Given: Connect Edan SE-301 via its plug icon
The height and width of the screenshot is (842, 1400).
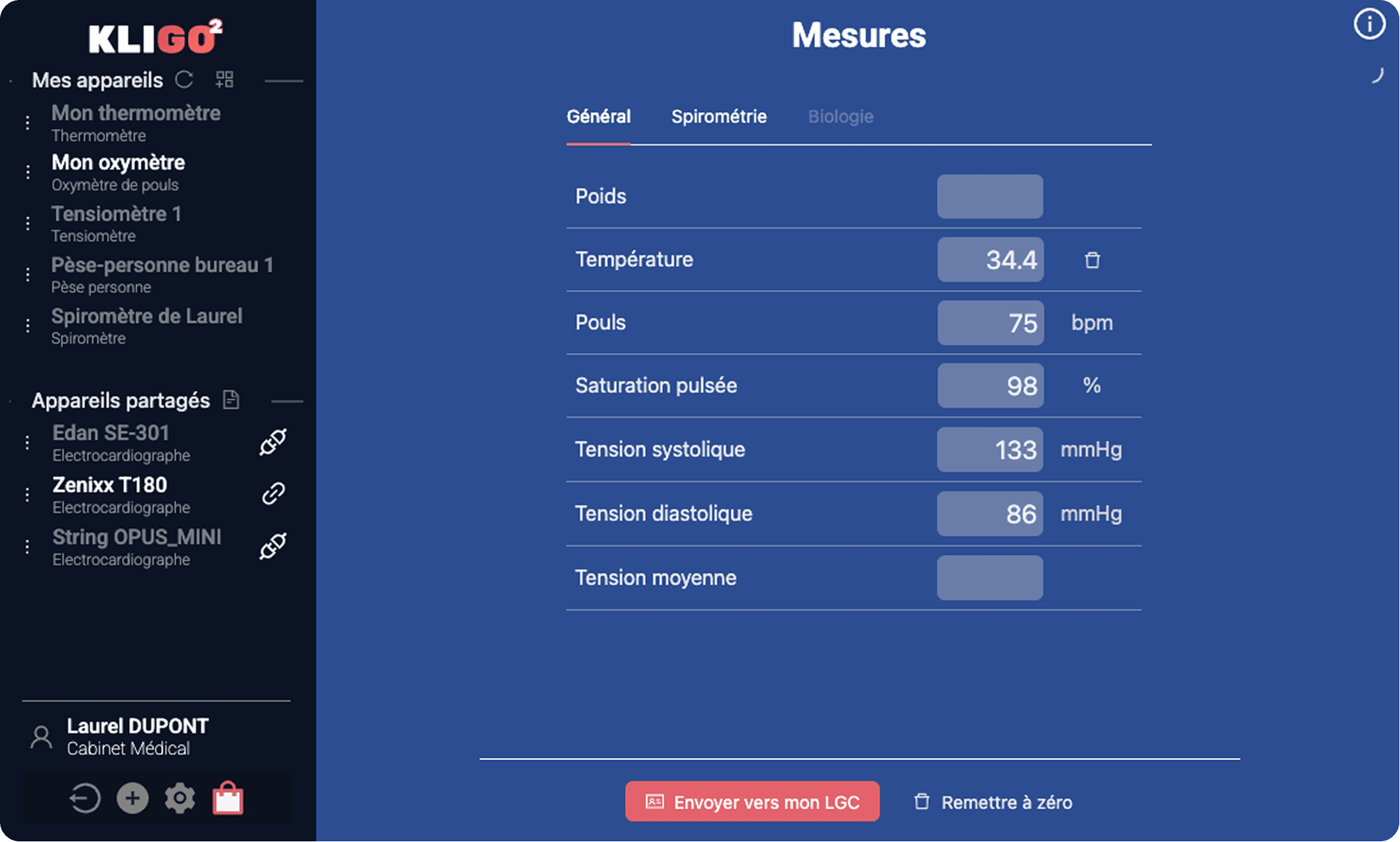Looking at the screenshot, I should coord(273,441).
